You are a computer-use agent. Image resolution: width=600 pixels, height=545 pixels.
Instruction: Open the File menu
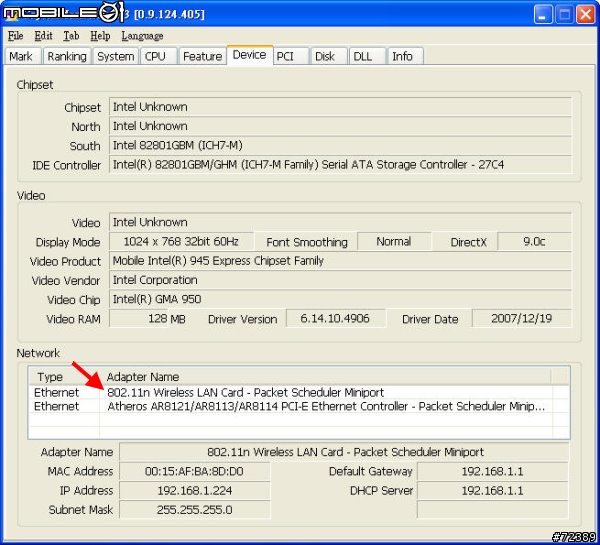(16, 36)
